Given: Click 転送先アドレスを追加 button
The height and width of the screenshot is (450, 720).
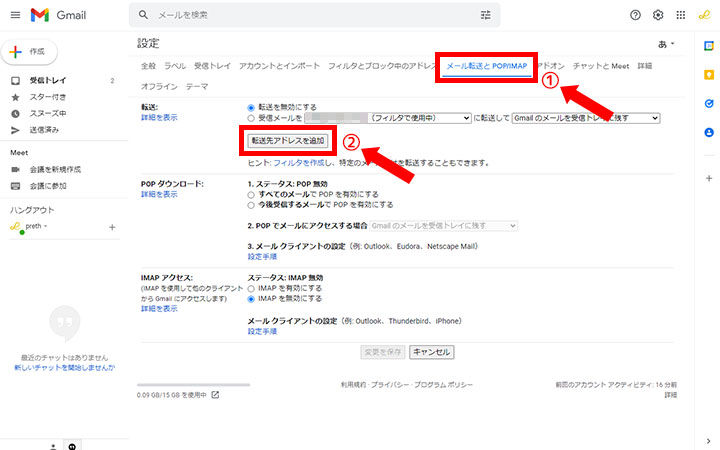Looking at the screenshot, I should tap(288, 141).
